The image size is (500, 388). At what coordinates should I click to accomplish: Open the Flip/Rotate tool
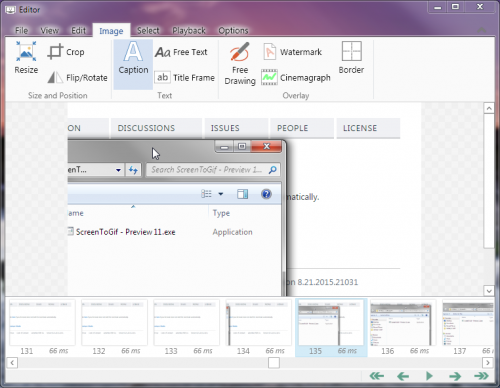pos(77,77)
